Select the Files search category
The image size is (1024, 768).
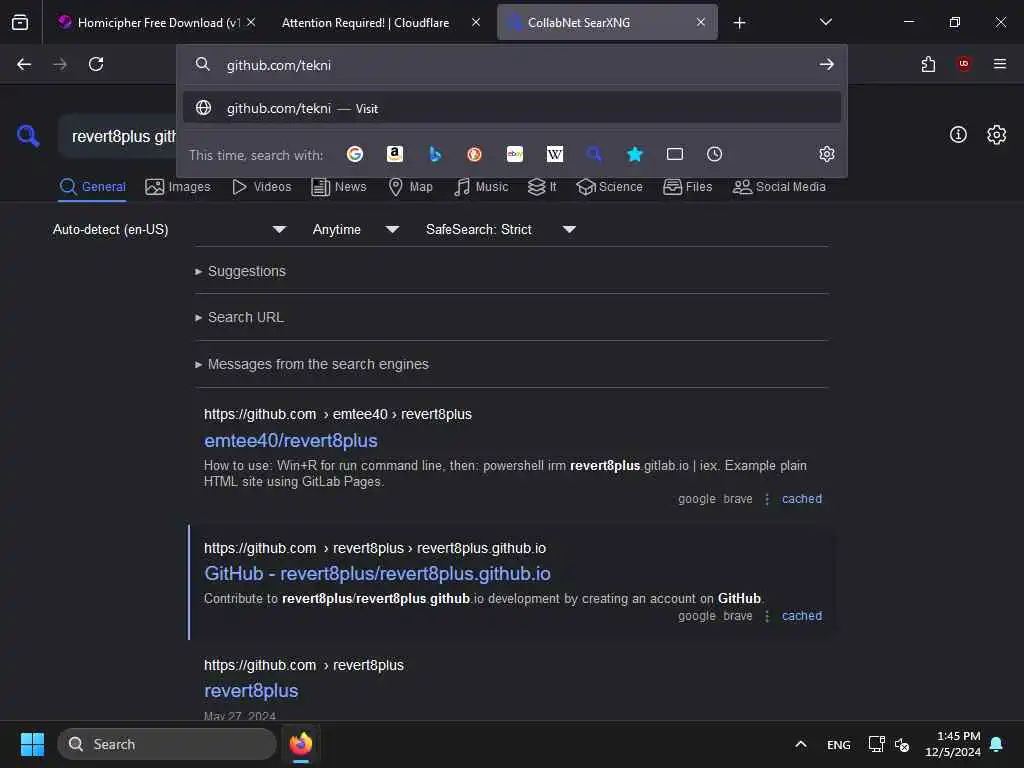click(688, 187)
